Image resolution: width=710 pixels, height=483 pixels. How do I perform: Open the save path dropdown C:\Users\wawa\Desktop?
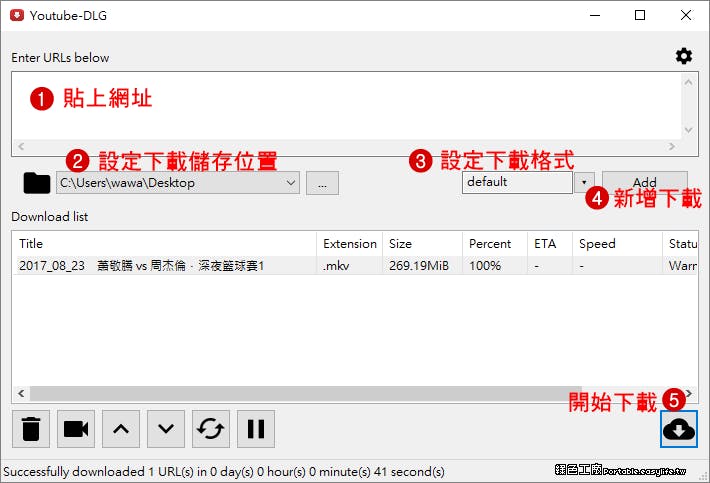[178, 183]
